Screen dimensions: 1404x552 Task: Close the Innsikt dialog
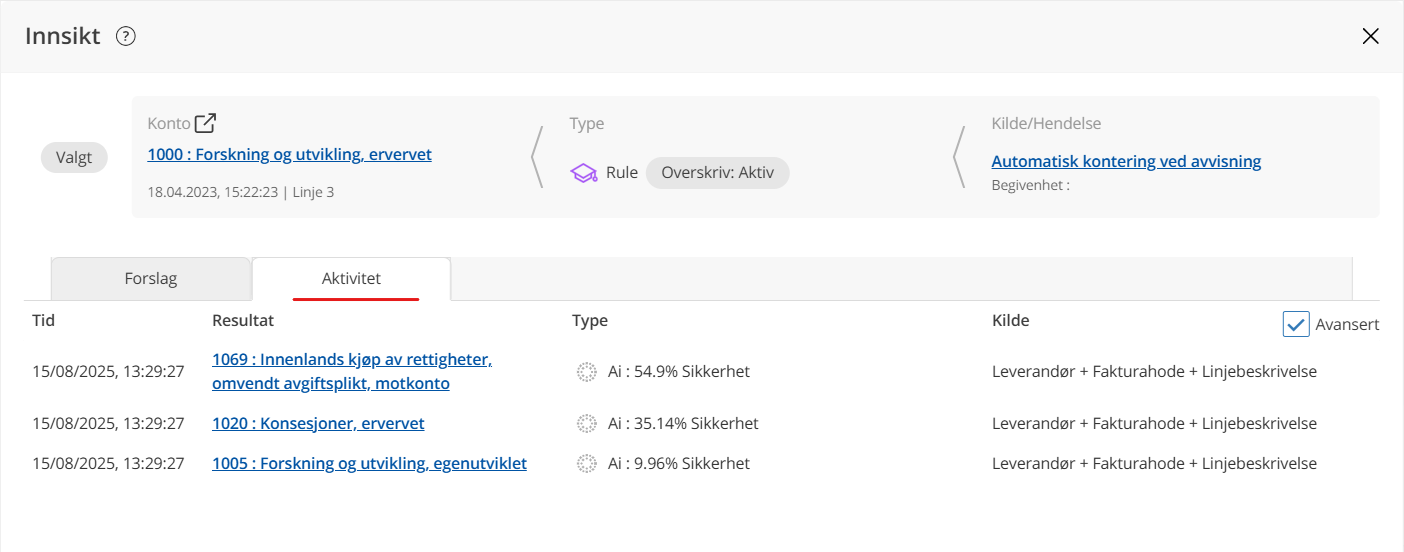coord(1370,37)
